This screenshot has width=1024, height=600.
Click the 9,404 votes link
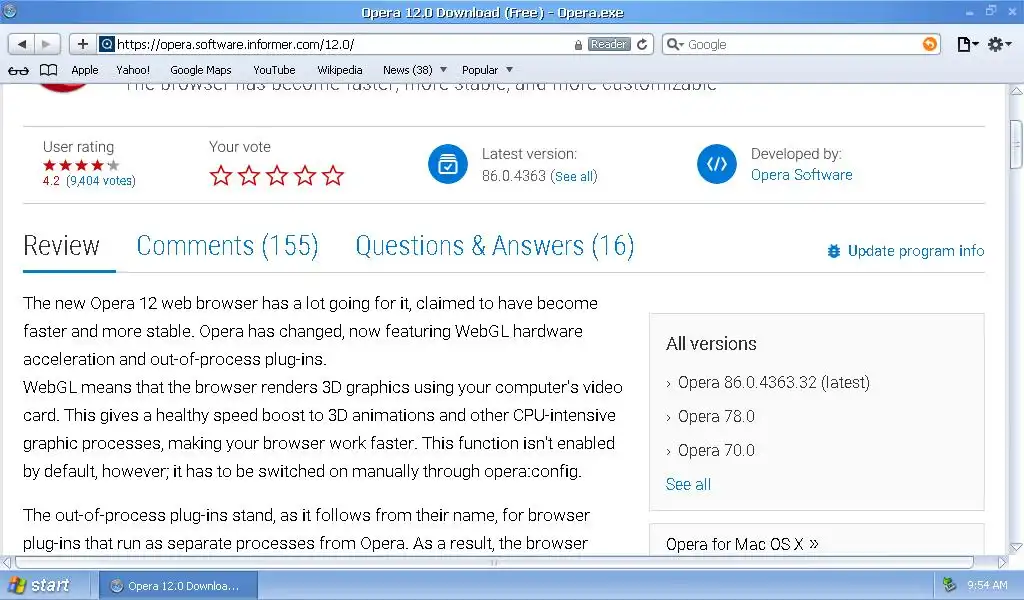pos(101,181)
